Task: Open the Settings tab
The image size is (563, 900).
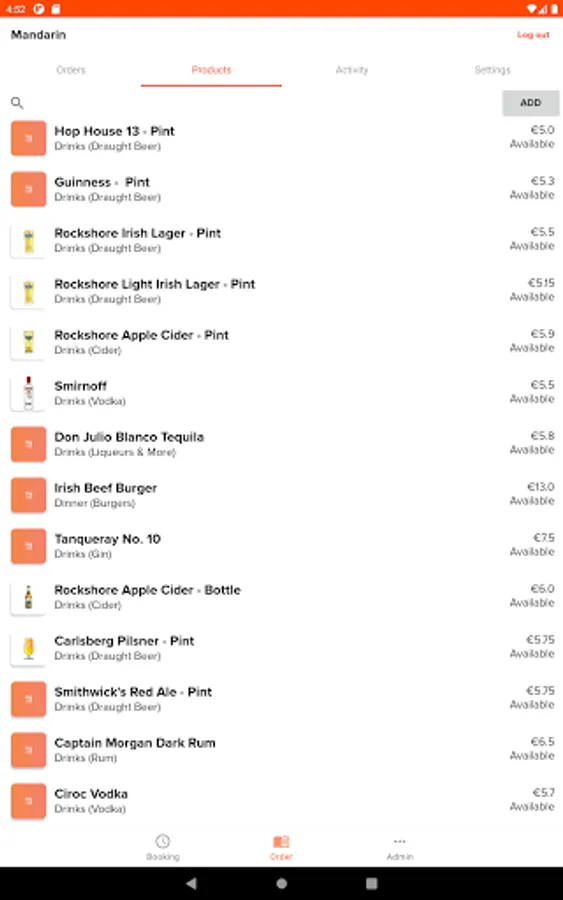Action: [492, 70]
